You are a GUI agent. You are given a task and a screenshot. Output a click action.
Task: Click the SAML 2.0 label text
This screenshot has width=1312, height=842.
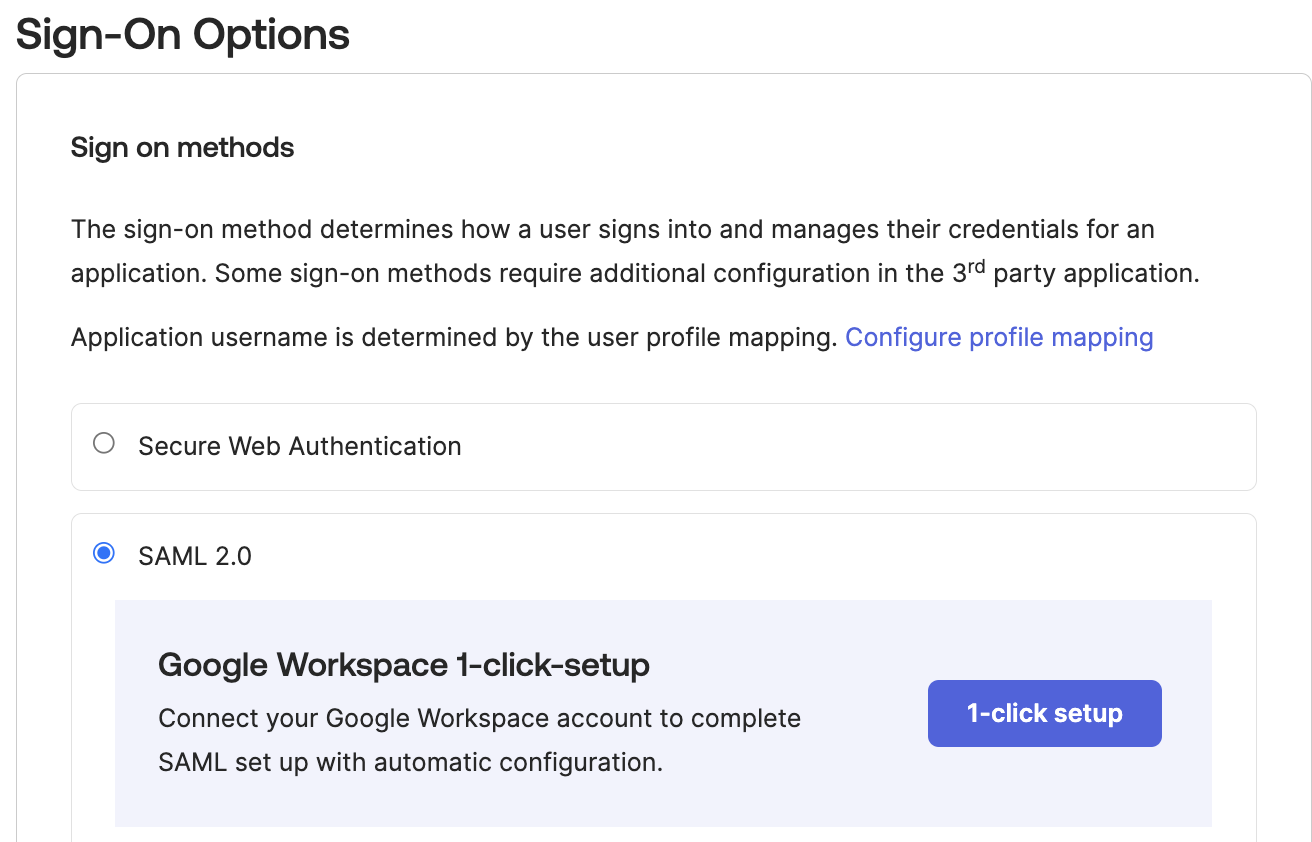[x=197, y=555]
